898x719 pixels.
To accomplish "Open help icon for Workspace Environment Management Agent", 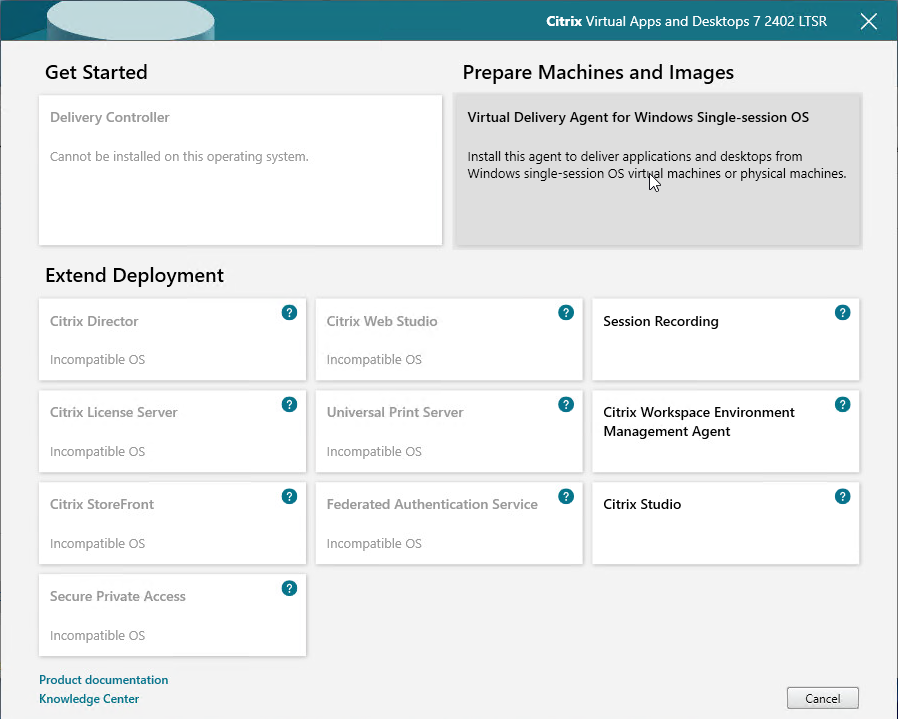I will click(x=842, y=404).
